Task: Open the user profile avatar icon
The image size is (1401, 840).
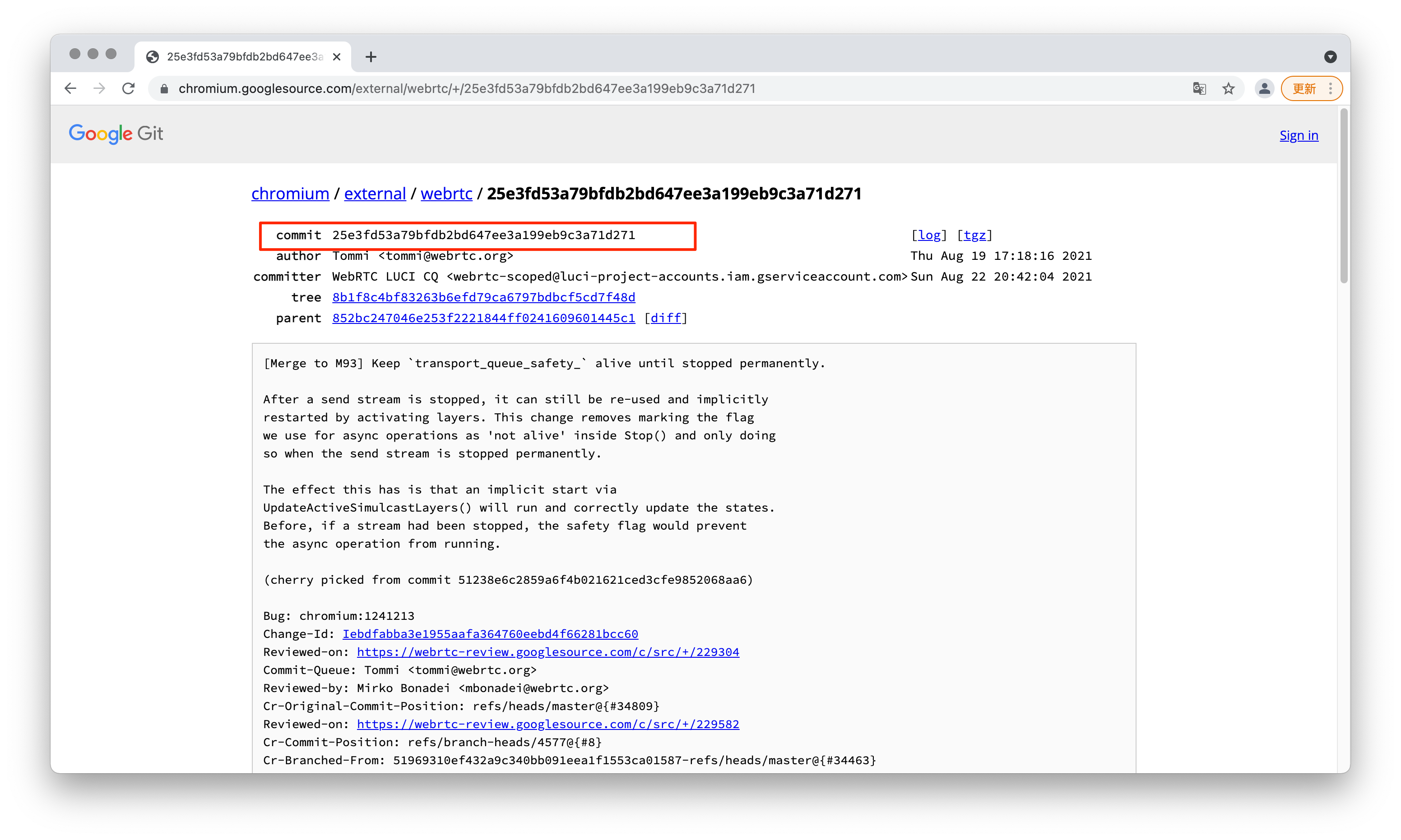Action: pos(1264,88)
